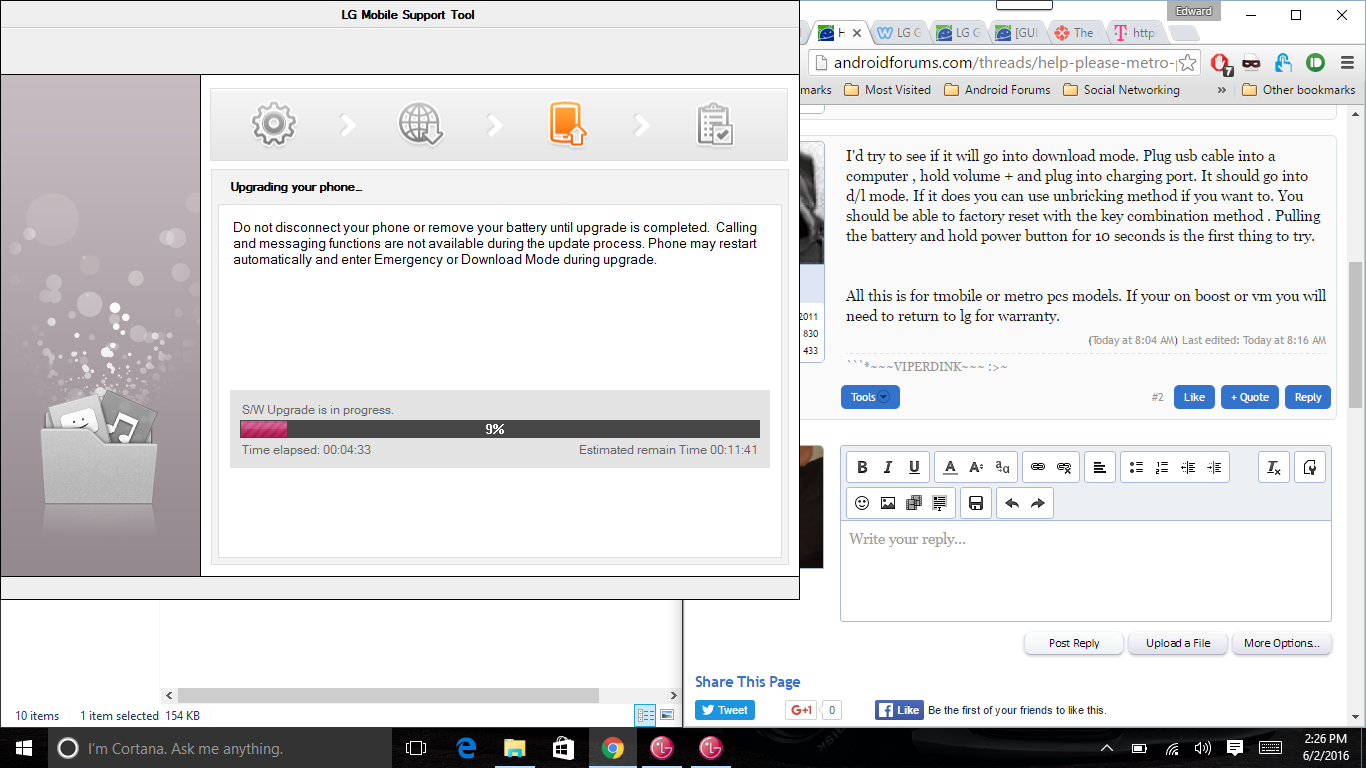Toggle underline formatting in the editor
The height and width of the screenshot is (768, 1366).
coord(914,467)
